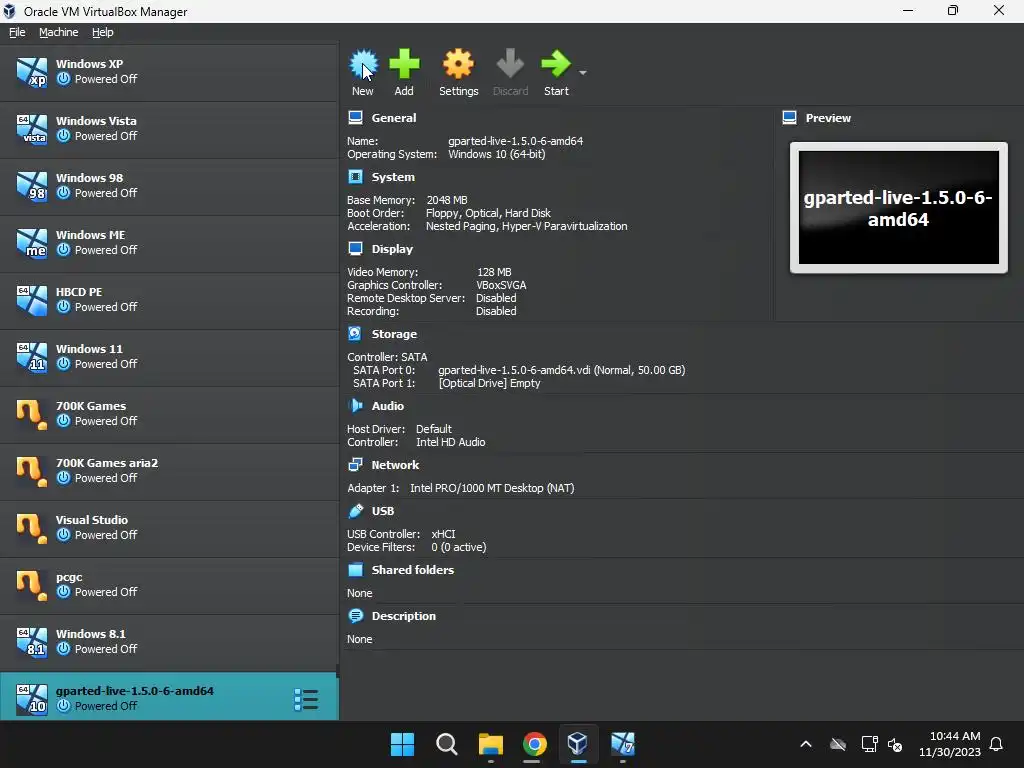Open Settings with the orange gear icon
This screenshot has height=768, width=1024.
point(458,64)
